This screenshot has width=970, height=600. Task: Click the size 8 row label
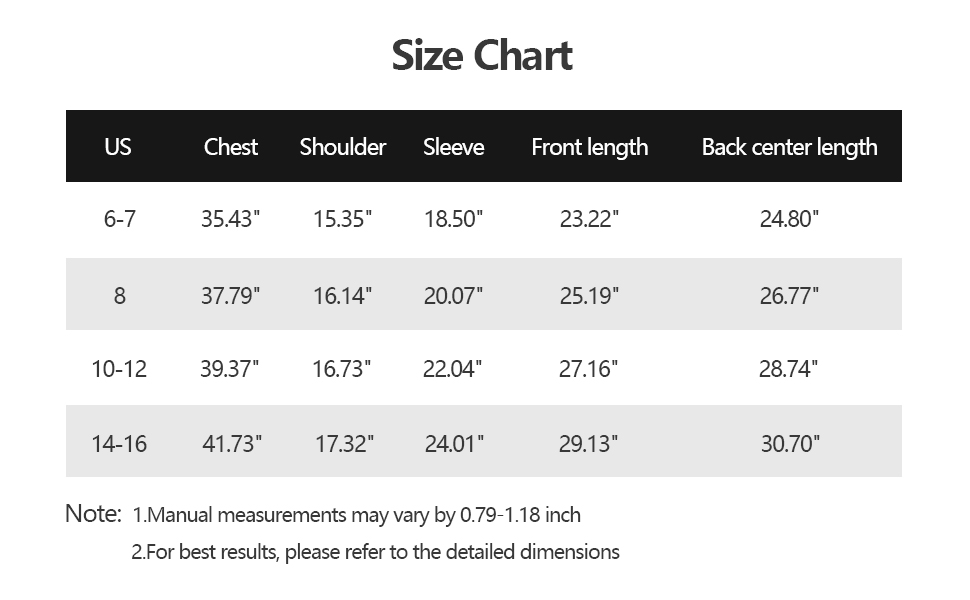pyautogui.click(x=119, y=296)
